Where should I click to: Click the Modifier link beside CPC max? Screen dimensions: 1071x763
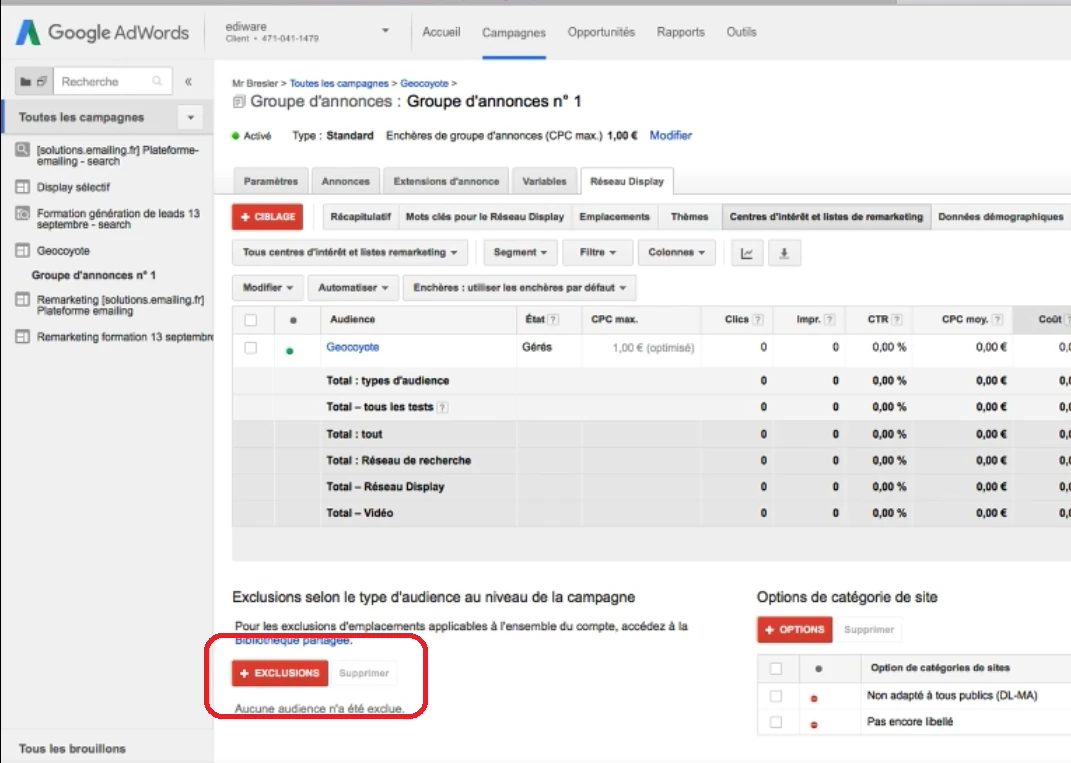tap(670, 135)
